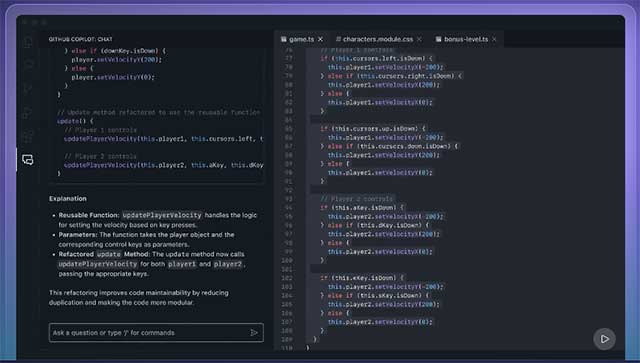Viewport: 640px width, 363px height.
Task: Close the characters.module.css tab
Action: pyautogui.click(x=420, y=39)
